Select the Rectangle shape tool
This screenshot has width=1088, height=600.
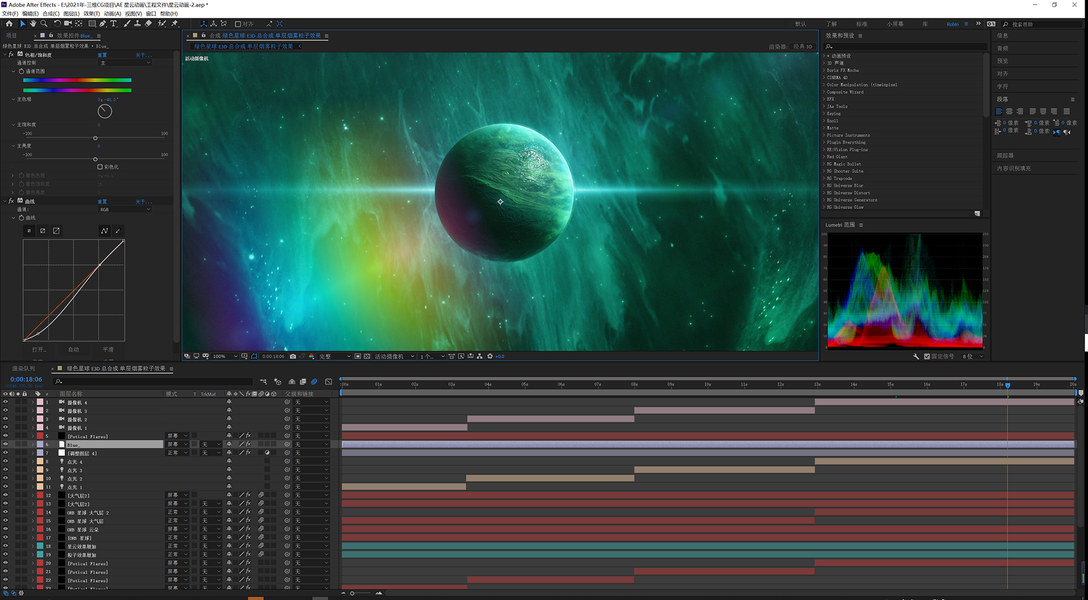click(92, 24)
